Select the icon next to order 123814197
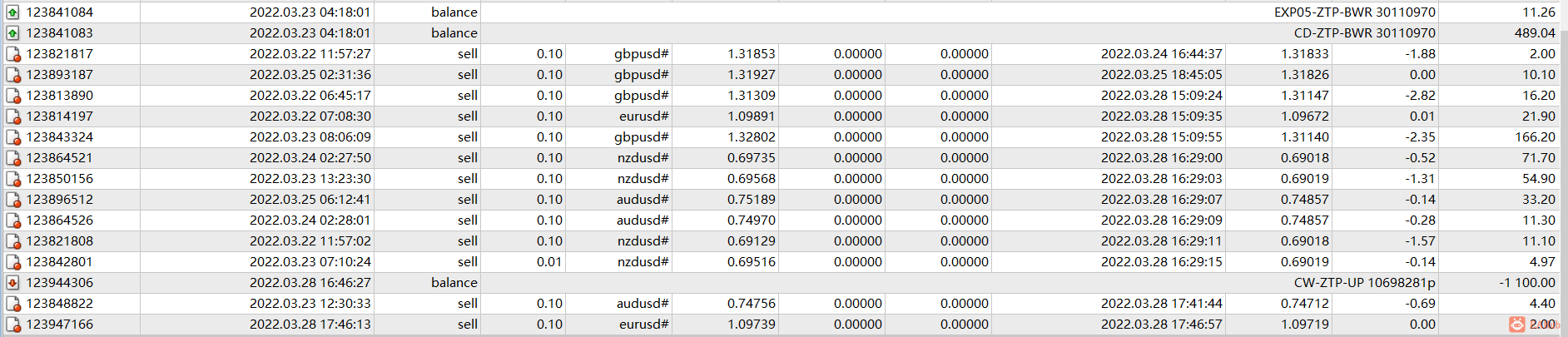 point(12,116)
